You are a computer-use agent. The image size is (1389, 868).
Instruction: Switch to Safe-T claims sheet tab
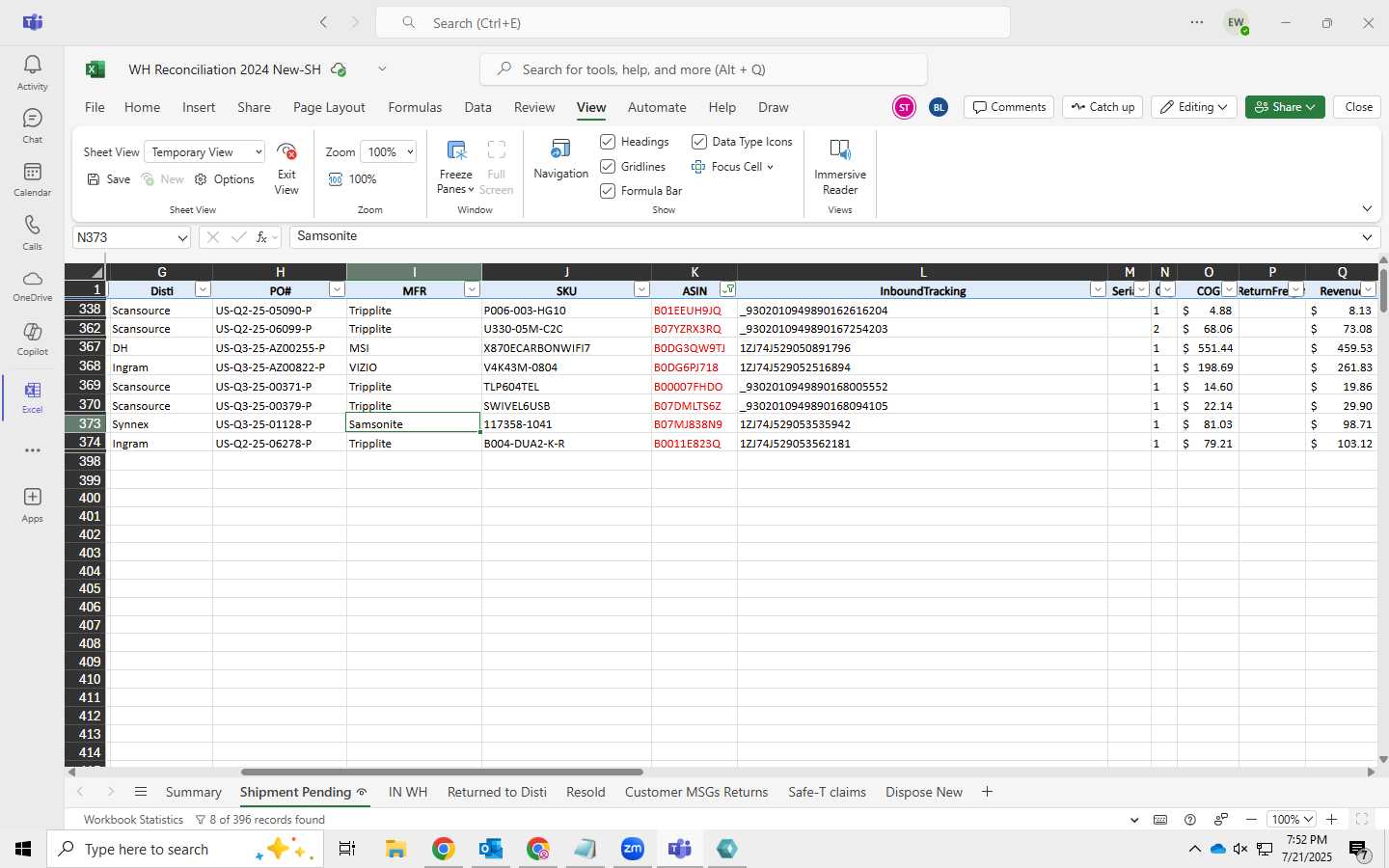[x=827, y=792]
